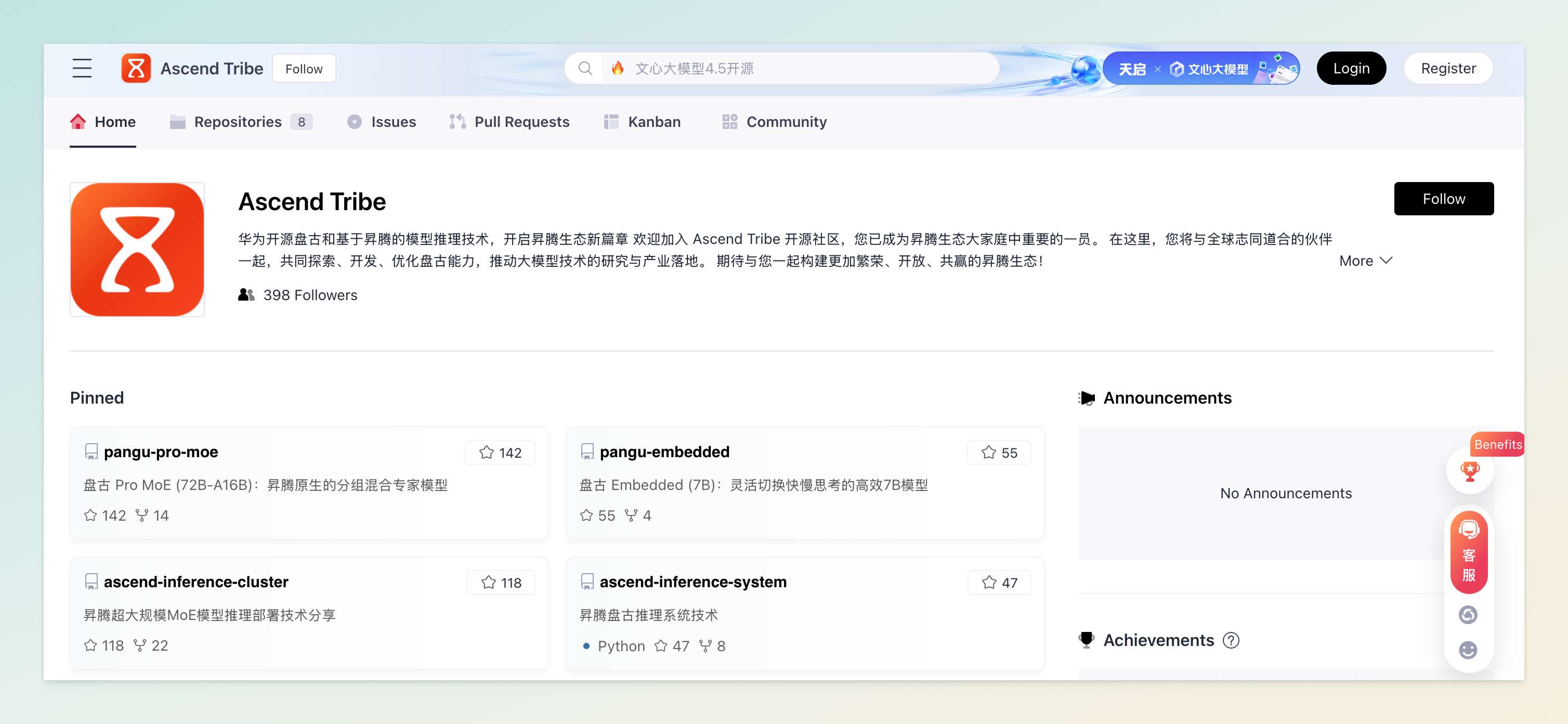Star the ascend-inference-cluster repository
The image size is (1568, 724).
(x=501, y=583)
